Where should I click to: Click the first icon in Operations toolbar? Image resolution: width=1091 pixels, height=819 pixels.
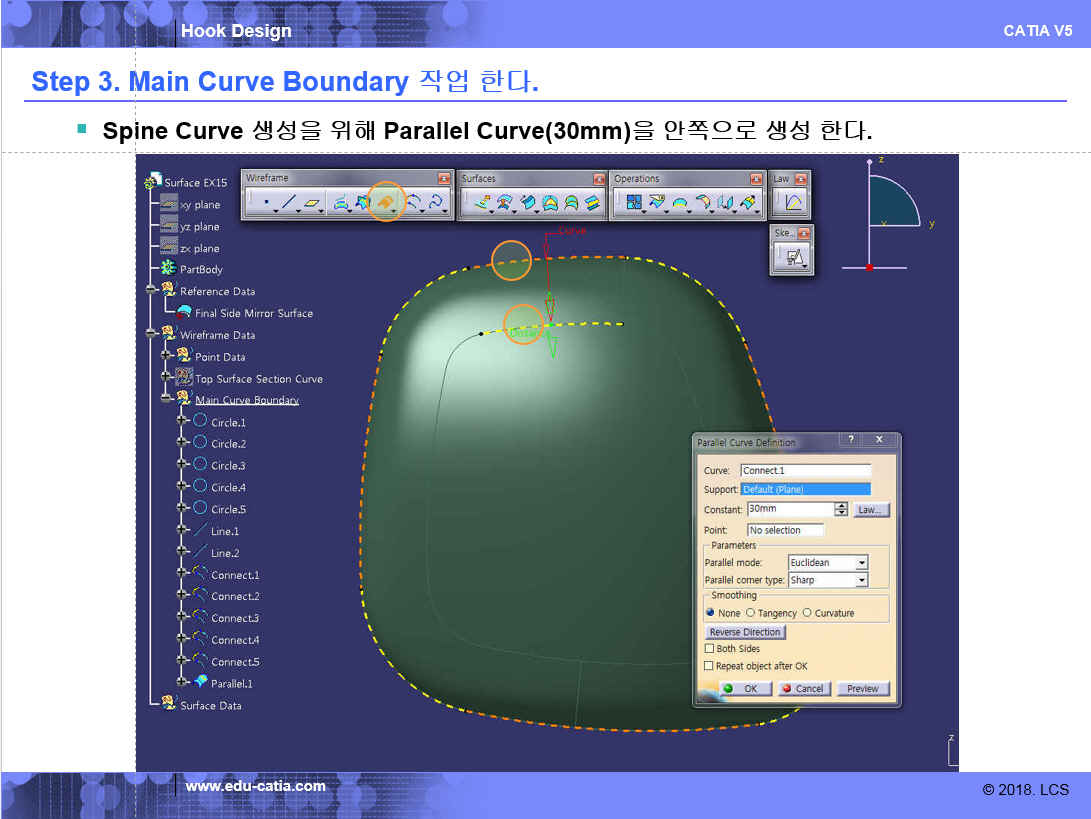coord(633,204)
